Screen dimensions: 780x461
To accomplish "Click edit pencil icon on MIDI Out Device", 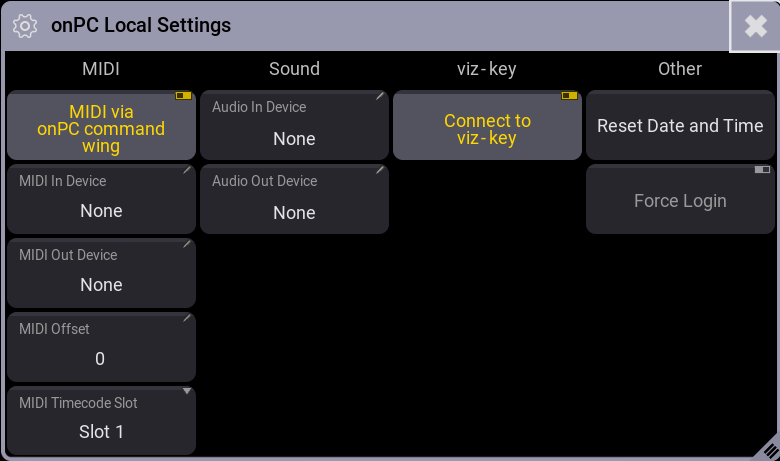I will 187,244.
